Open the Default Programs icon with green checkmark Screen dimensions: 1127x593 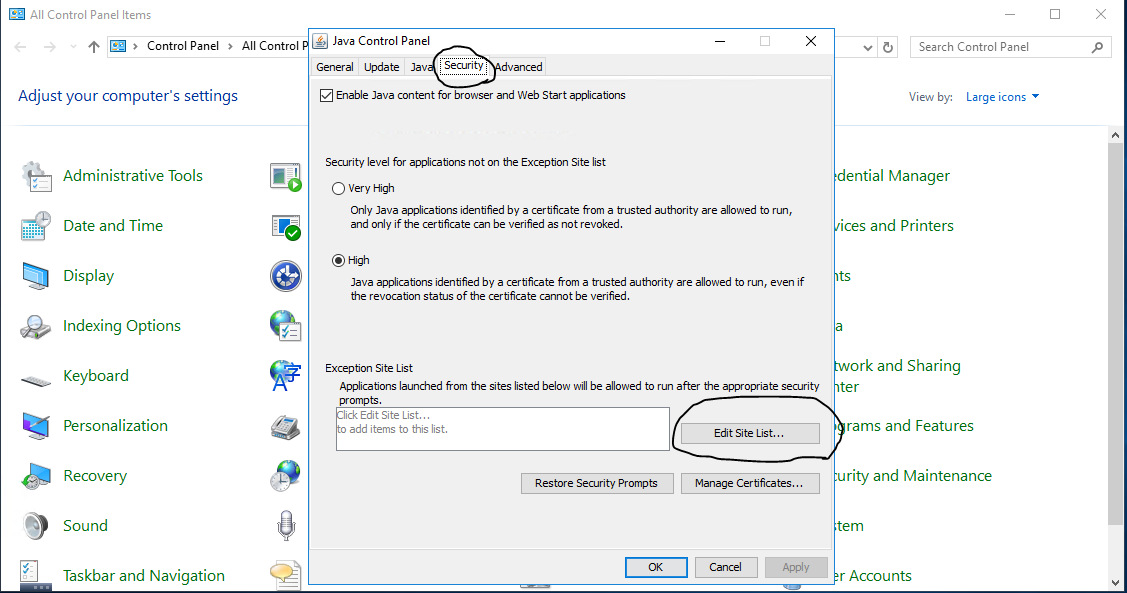pyautogui.click(x=286, y=226)
